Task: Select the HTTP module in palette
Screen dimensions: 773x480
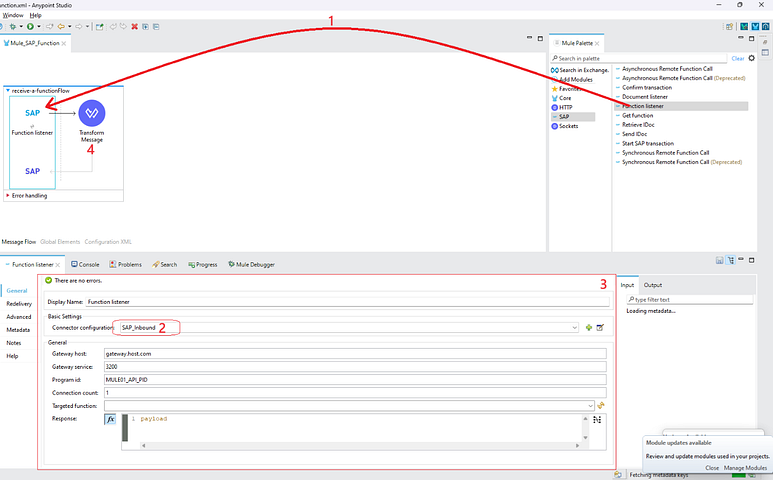Action: coord(562,107)
